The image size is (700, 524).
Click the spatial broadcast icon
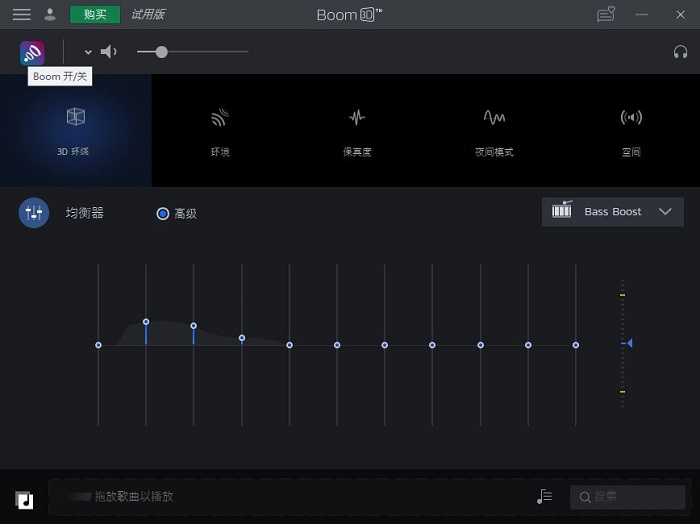[631, 117]
